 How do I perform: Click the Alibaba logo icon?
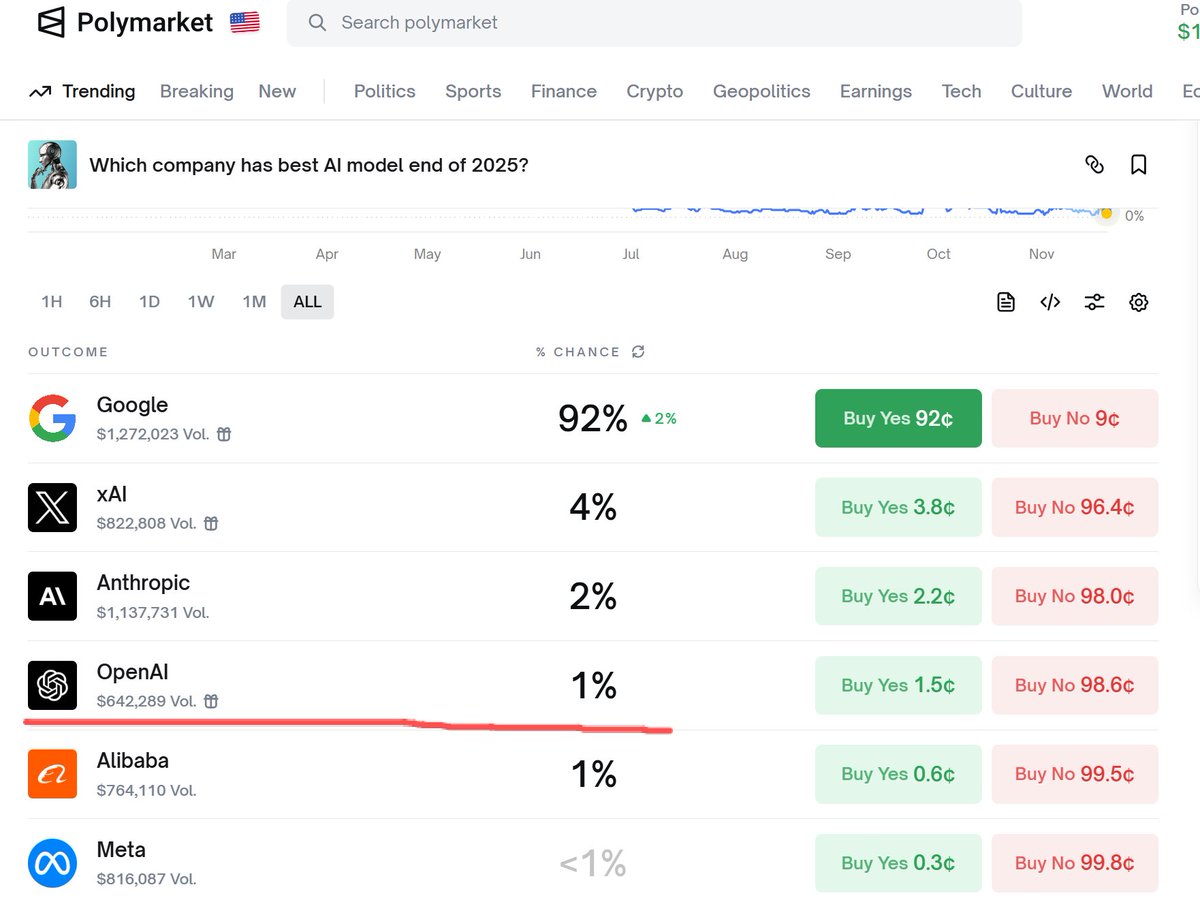point(52,774)
